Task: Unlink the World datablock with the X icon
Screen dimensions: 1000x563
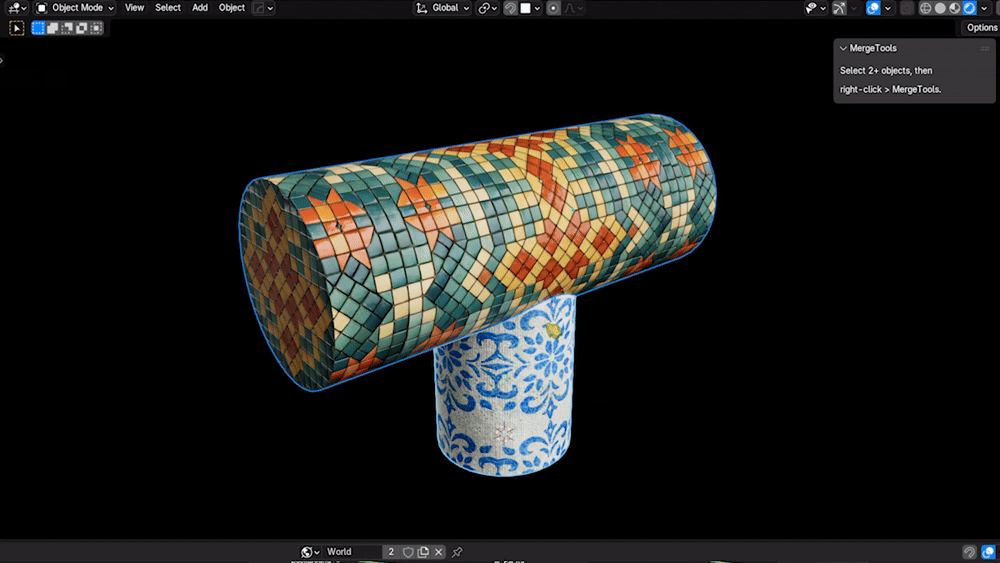Action: coord(439,552)
